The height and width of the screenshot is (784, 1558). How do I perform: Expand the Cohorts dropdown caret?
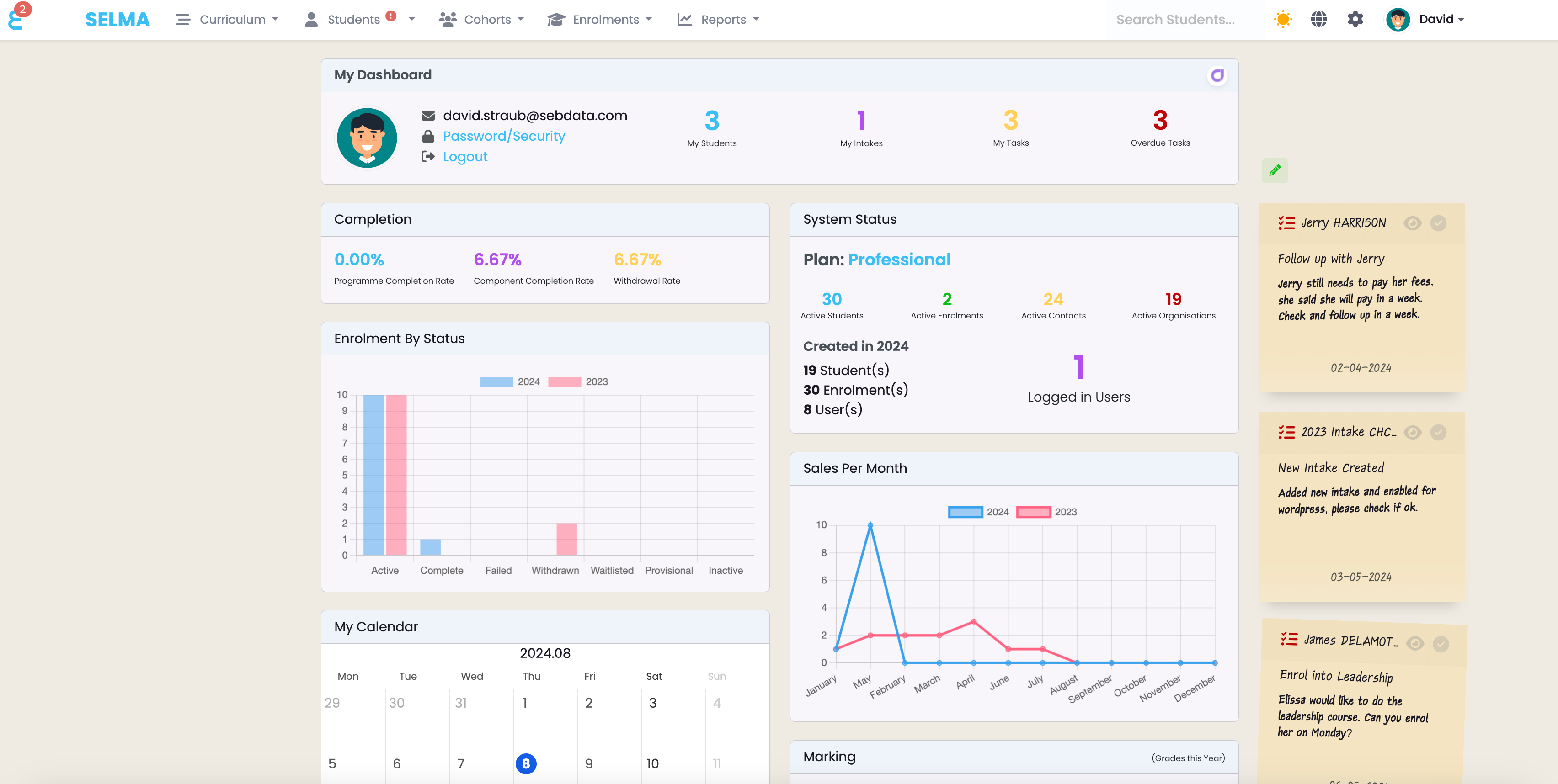[521, 19]
